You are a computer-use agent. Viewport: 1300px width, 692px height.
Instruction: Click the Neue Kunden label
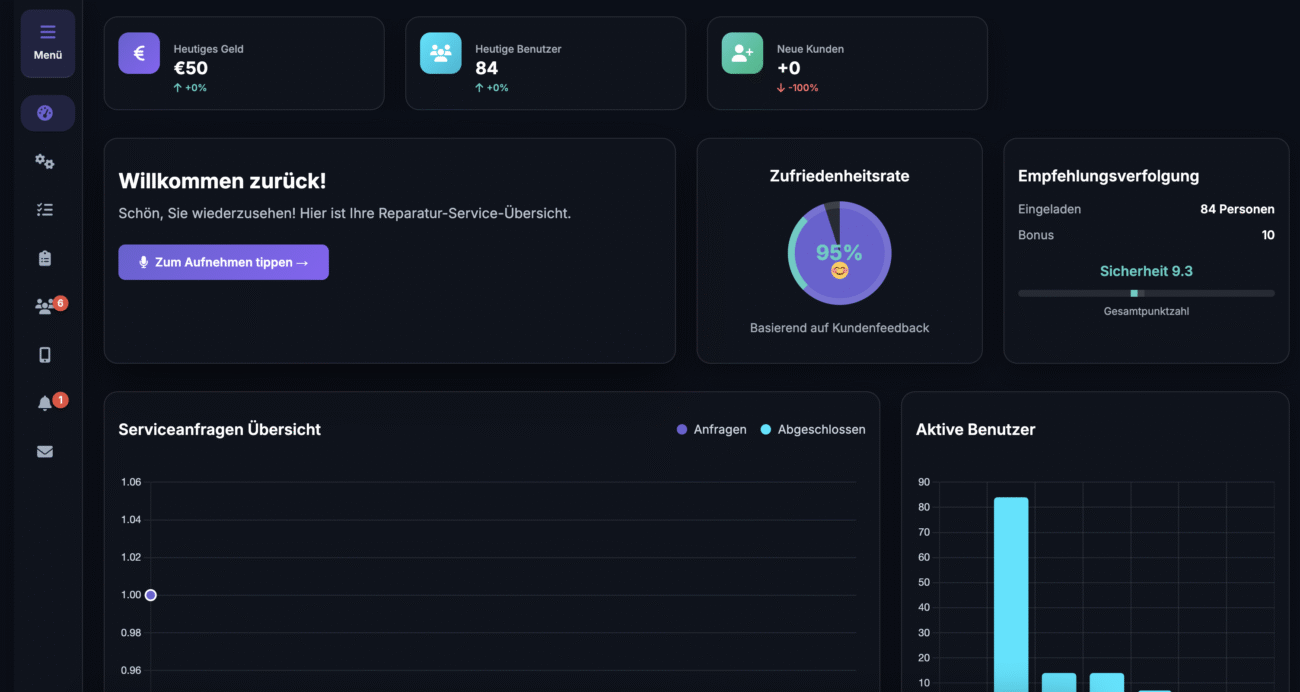pos(810,49)
